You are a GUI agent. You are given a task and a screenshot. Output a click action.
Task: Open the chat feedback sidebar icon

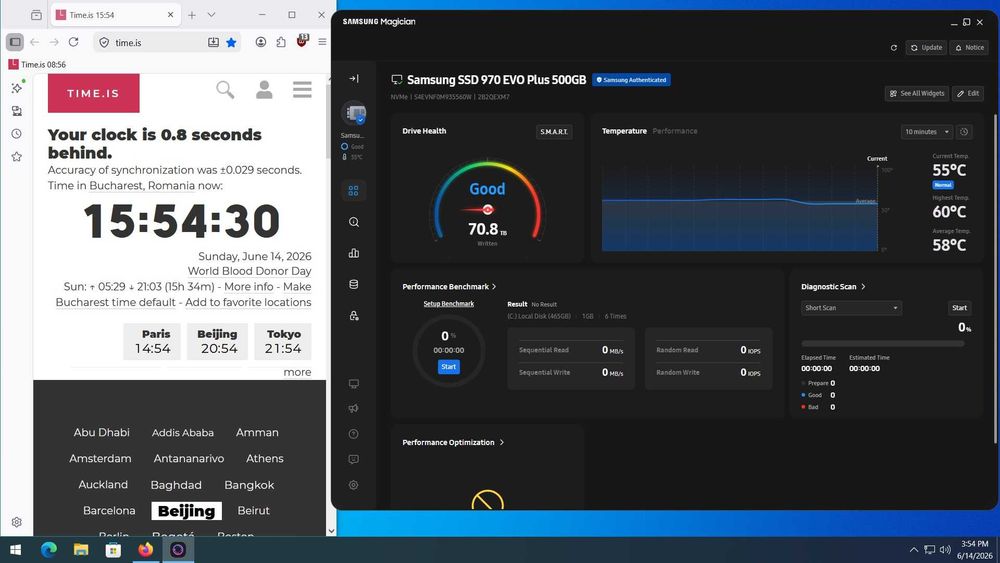[354, 459]
